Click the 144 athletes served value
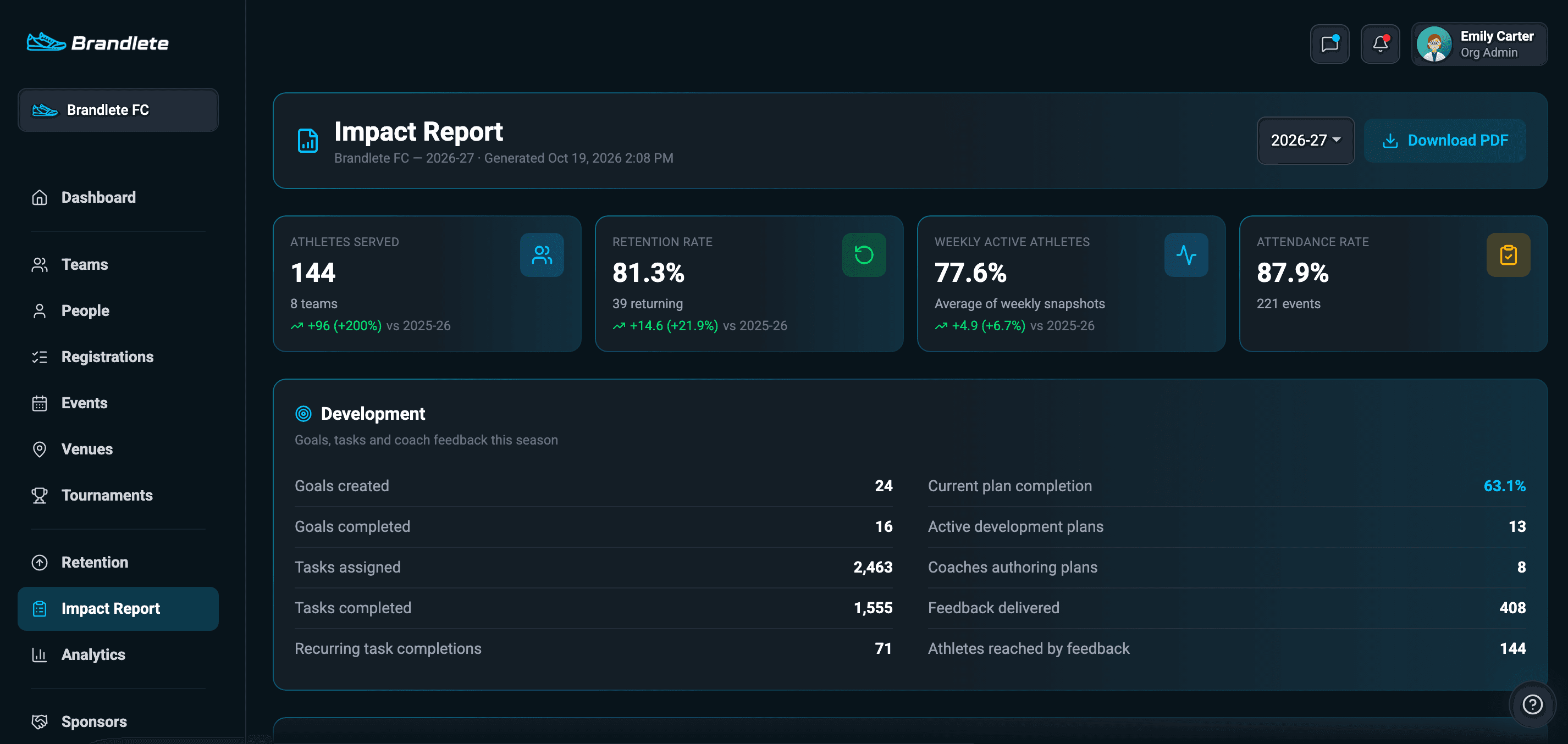The width and height of the screenshot is (1568, 744). tap(313, 273)
